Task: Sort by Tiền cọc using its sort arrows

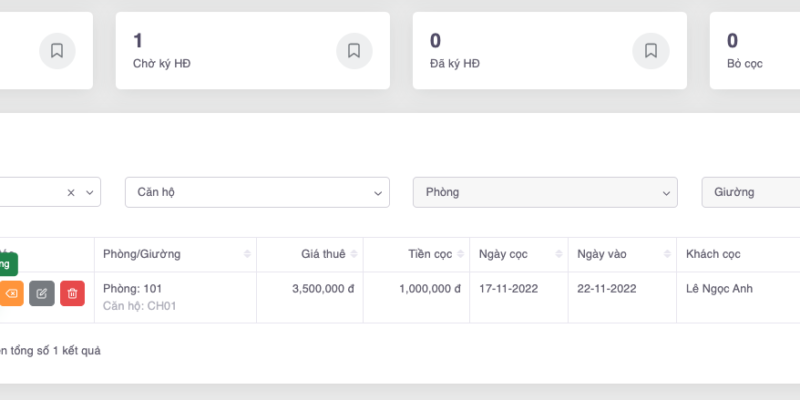Action: coord(461,255)
